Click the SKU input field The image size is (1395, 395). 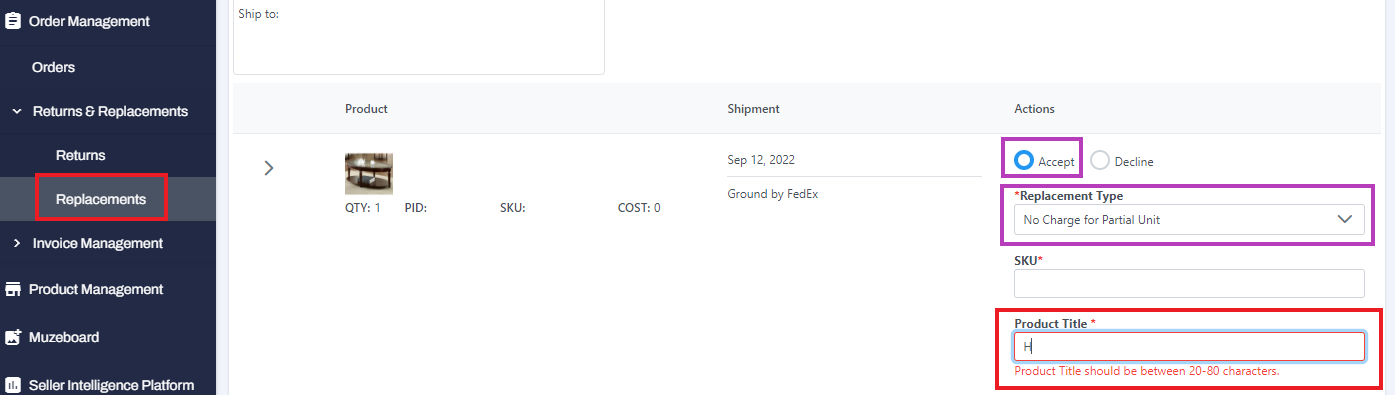coord(1189,284)
